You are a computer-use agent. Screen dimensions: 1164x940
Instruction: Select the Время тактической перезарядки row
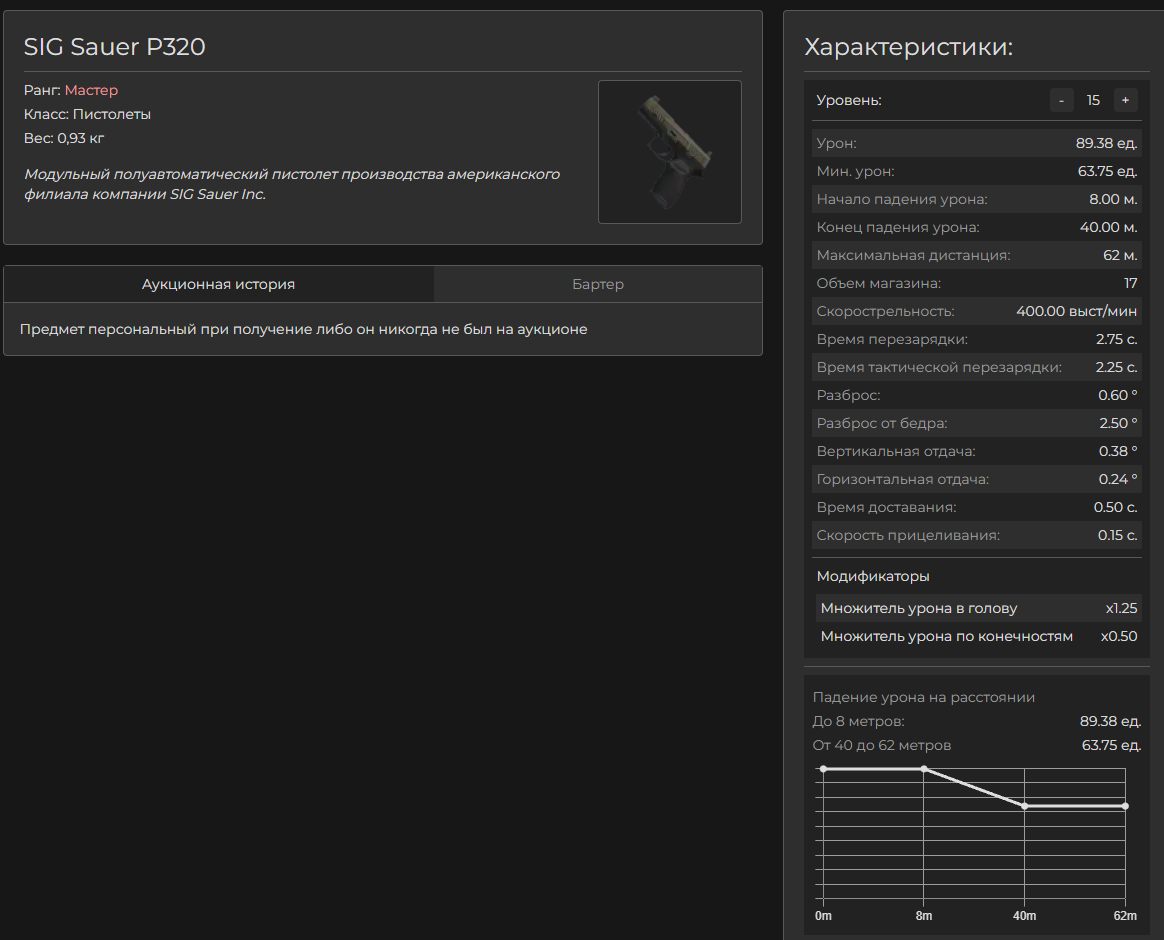(976, 367)
